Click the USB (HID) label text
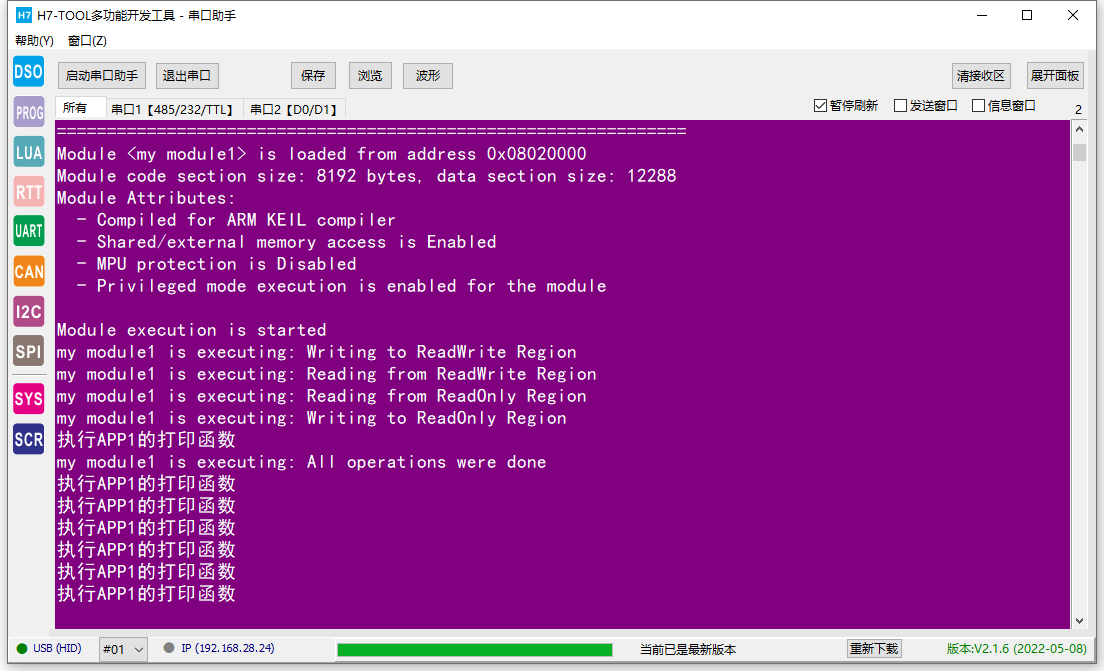The image size is (1104, 671). click(x=57, y=648)
